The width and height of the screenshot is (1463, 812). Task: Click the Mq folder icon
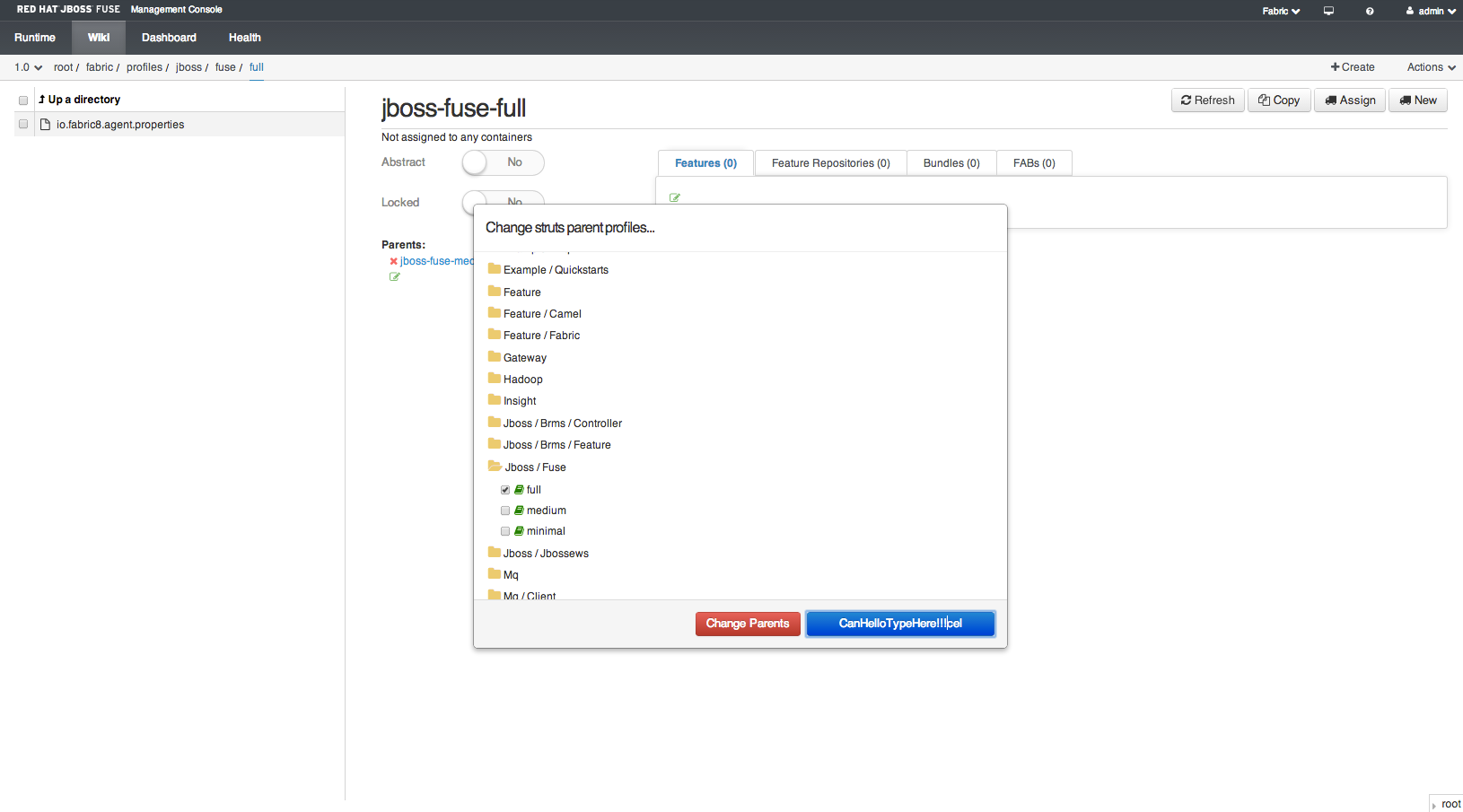coord(494,574)
